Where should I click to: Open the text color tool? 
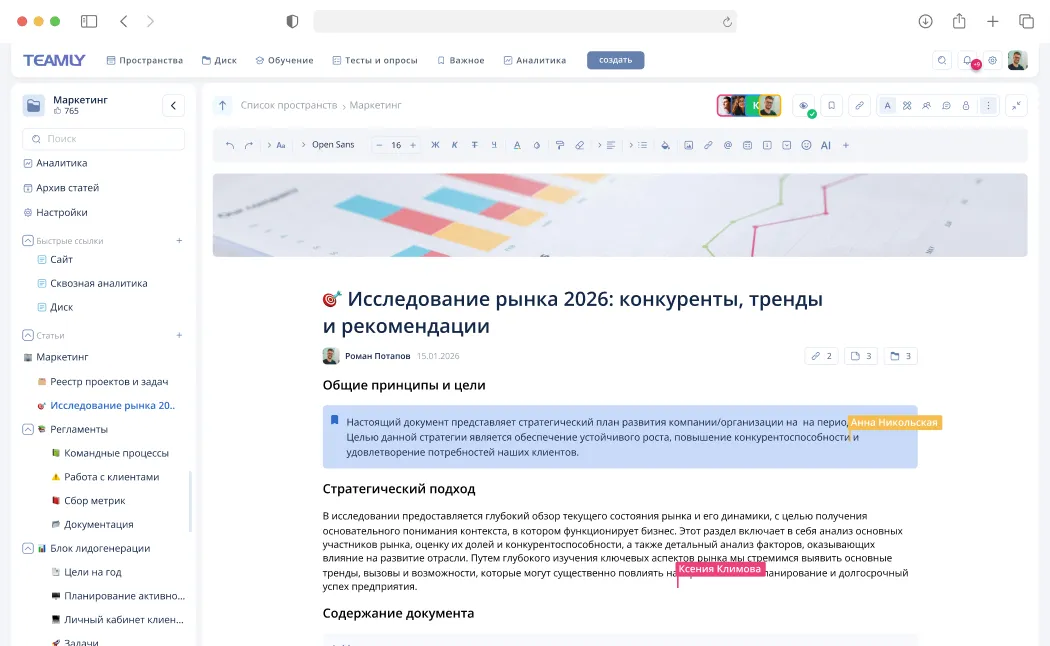coord(517,145)
